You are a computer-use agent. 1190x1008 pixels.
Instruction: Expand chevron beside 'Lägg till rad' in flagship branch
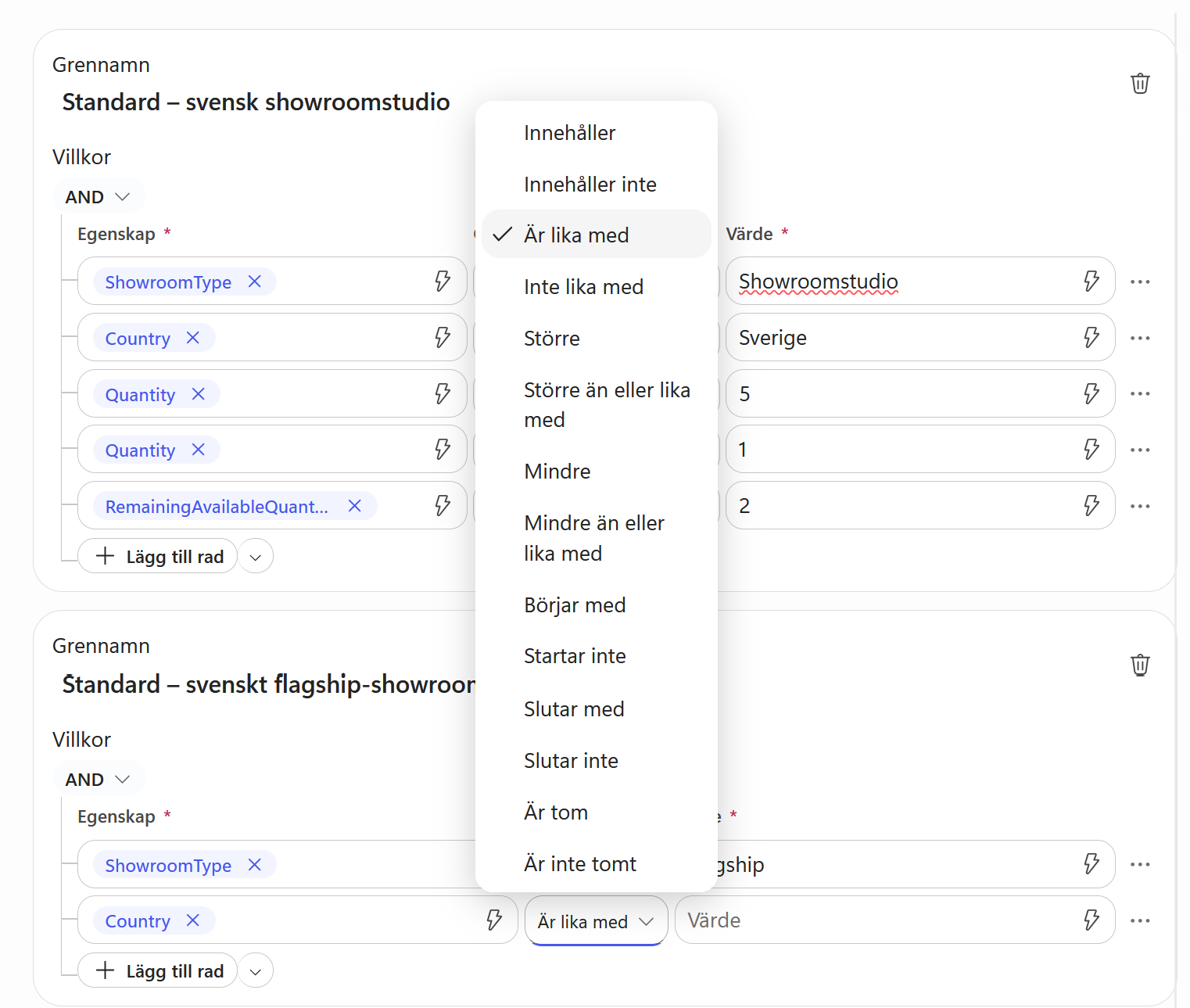tap(256, 971)
